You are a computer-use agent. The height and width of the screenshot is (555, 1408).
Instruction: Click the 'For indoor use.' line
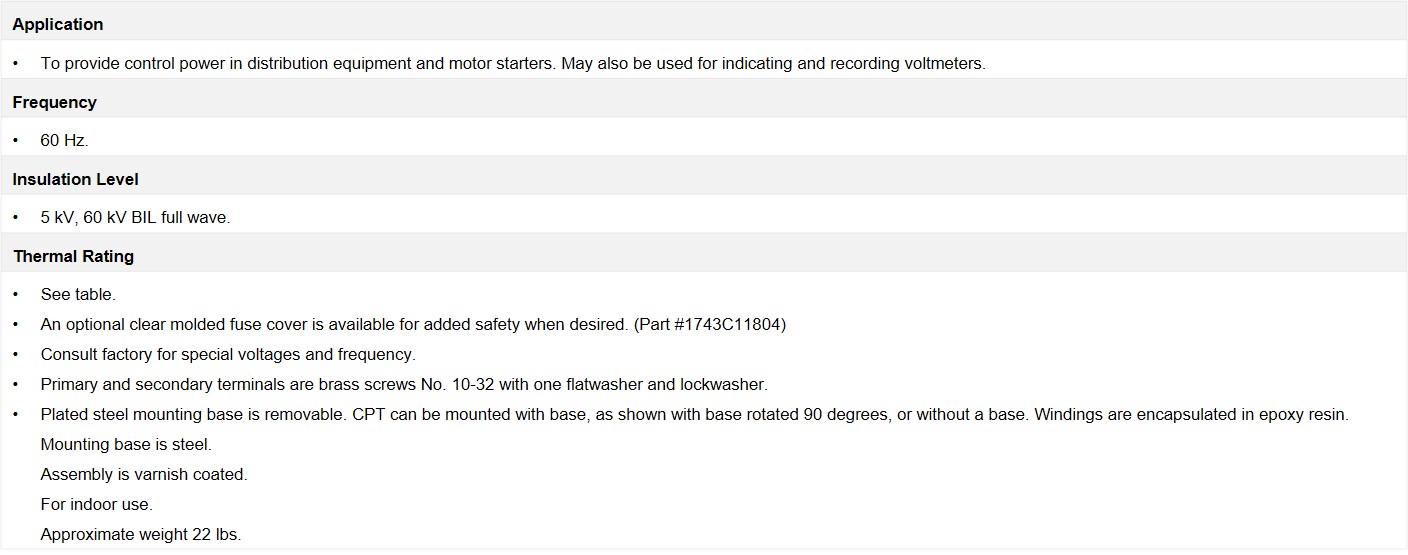(x=97, y=504)
